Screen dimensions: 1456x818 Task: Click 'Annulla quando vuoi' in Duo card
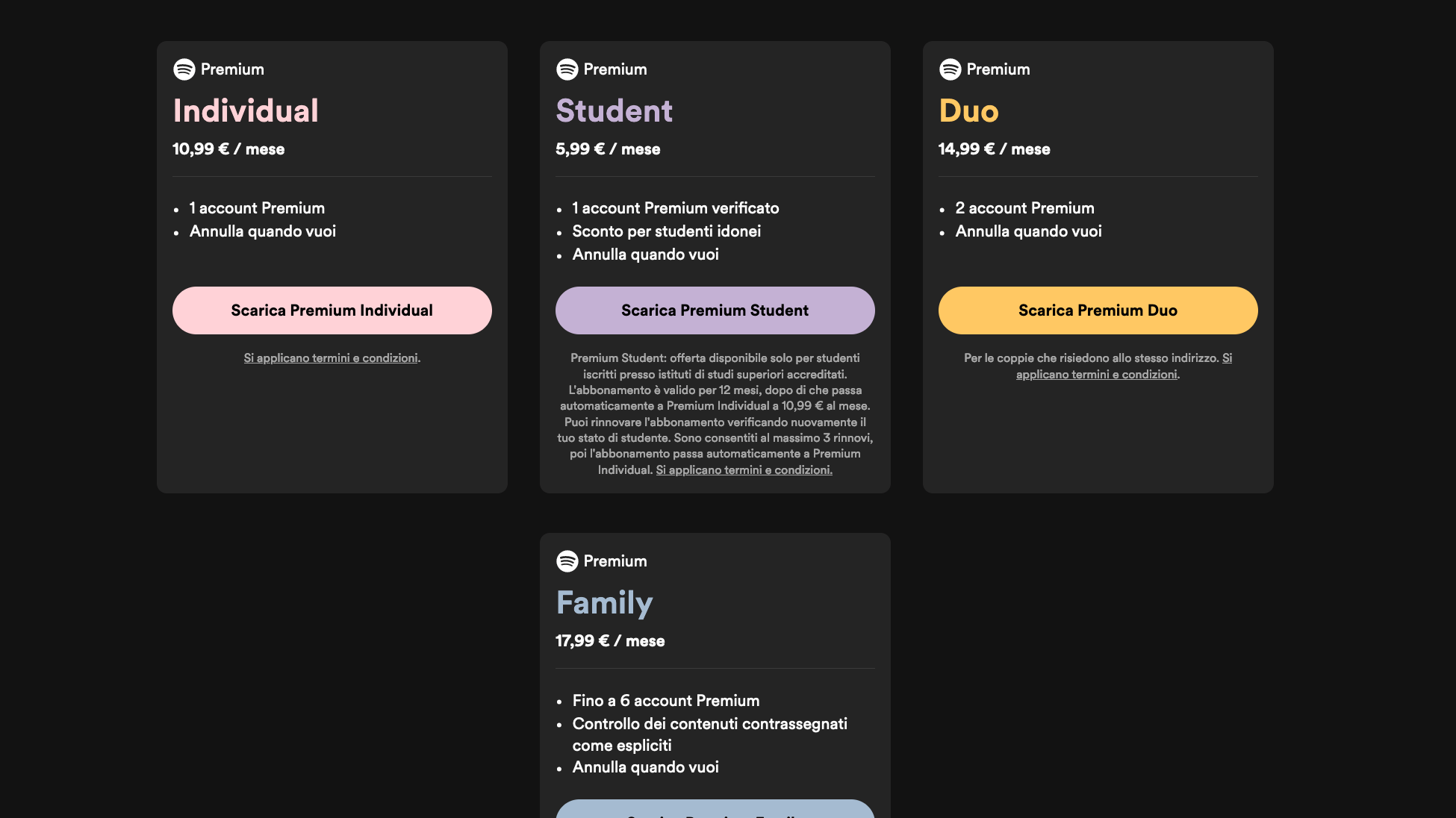pyautogui.click(x=1029, y=231)
